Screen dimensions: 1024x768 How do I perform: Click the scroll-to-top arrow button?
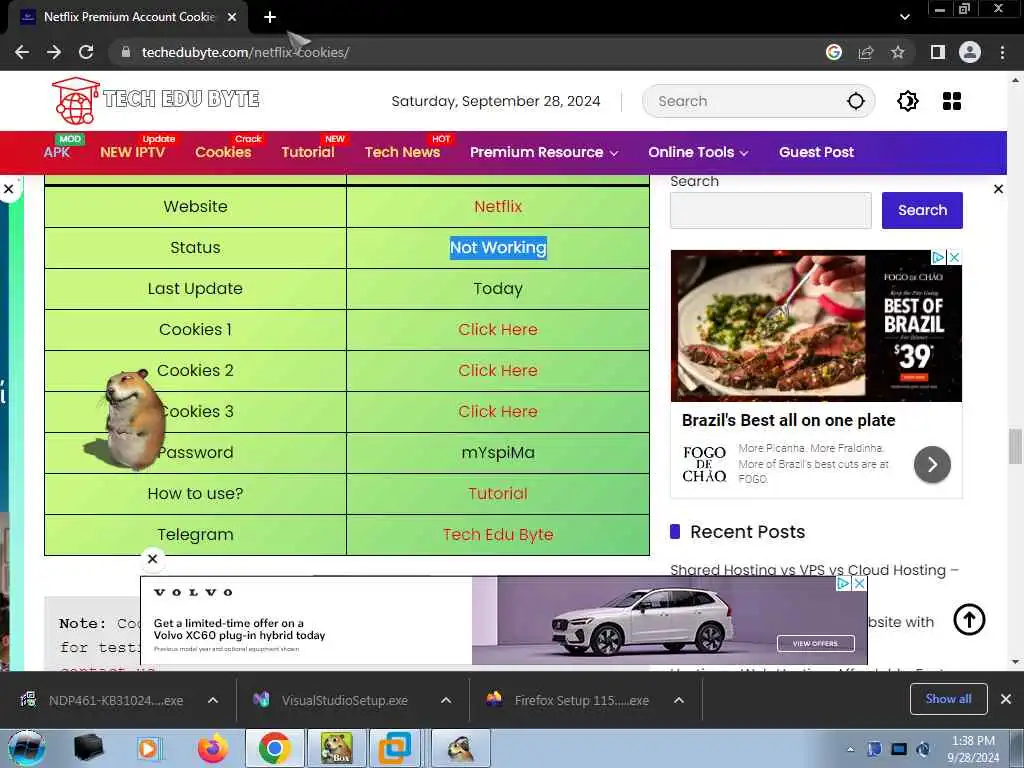(969, 619)
